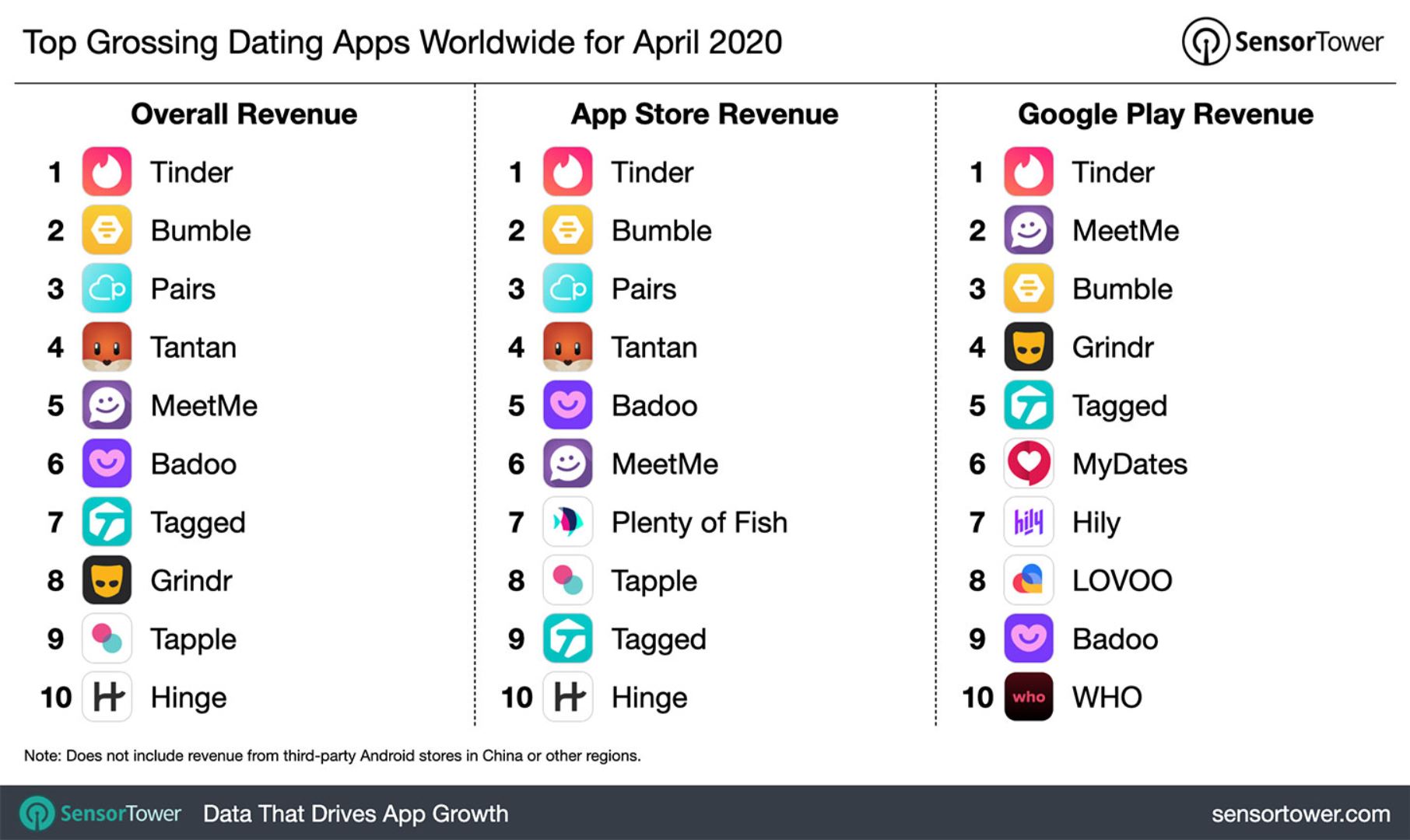Click the Hinge icon under App Store Revenue
Viewport: 1410px width, 840px height.
(x=567, y=697)
